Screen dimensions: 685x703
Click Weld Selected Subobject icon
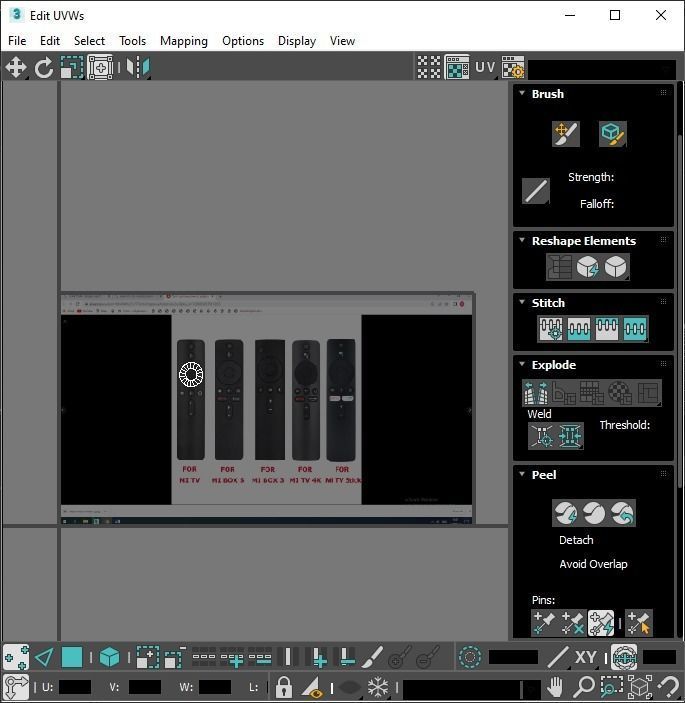tap(570, 435)
